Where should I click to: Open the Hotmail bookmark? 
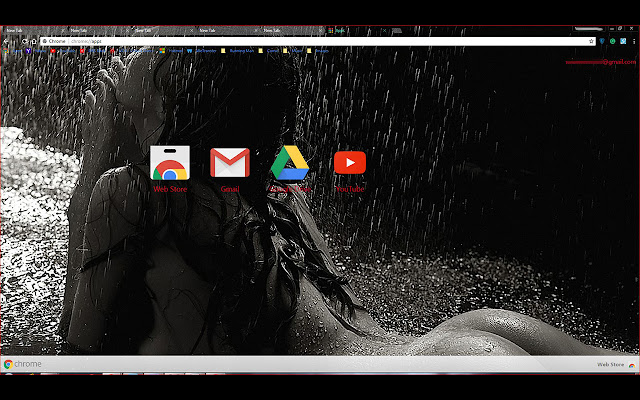[x=171, y=51]
